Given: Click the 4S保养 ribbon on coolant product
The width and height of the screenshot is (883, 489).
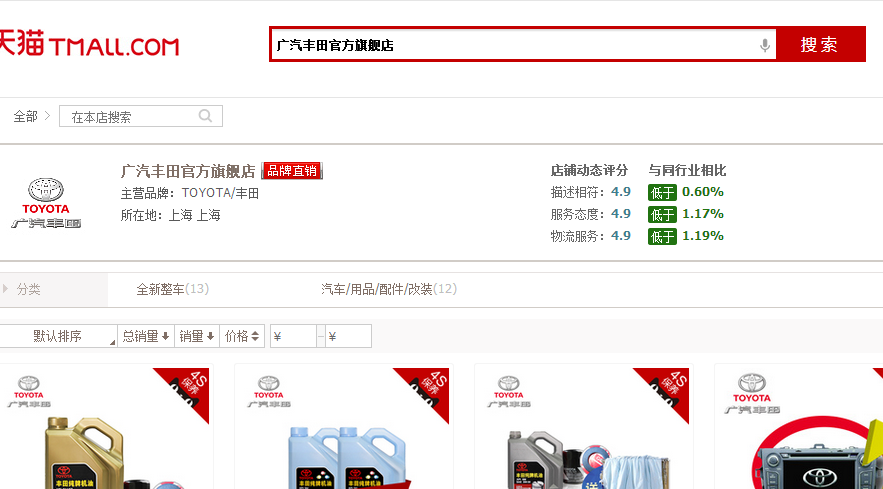Looking at the screenshot, I should pos(429,389).
